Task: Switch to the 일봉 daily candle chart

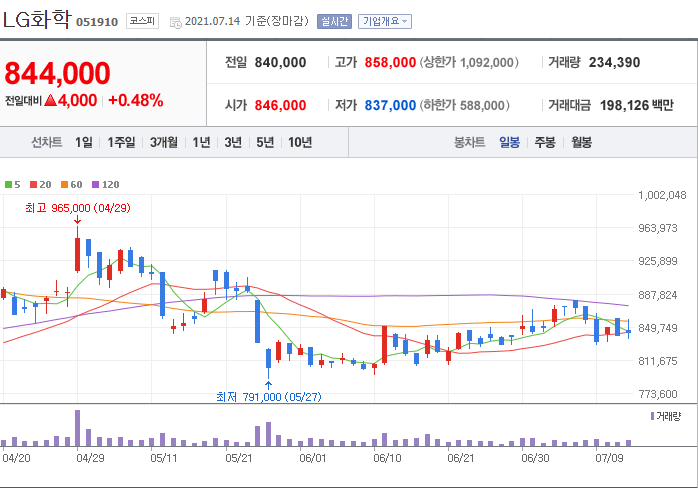Action: pos(509,142)
